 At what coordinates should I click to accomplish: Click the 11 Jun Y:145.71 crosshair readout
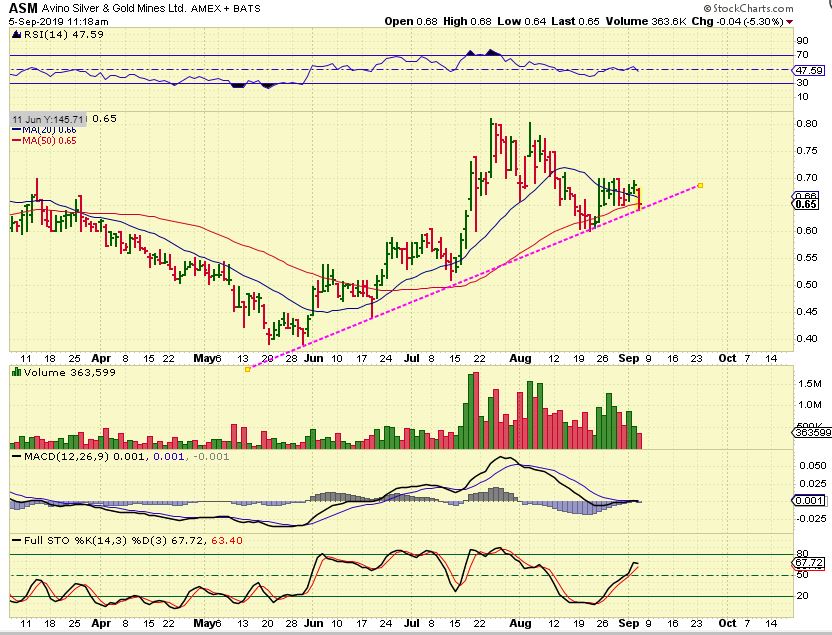tap(48, 119)
